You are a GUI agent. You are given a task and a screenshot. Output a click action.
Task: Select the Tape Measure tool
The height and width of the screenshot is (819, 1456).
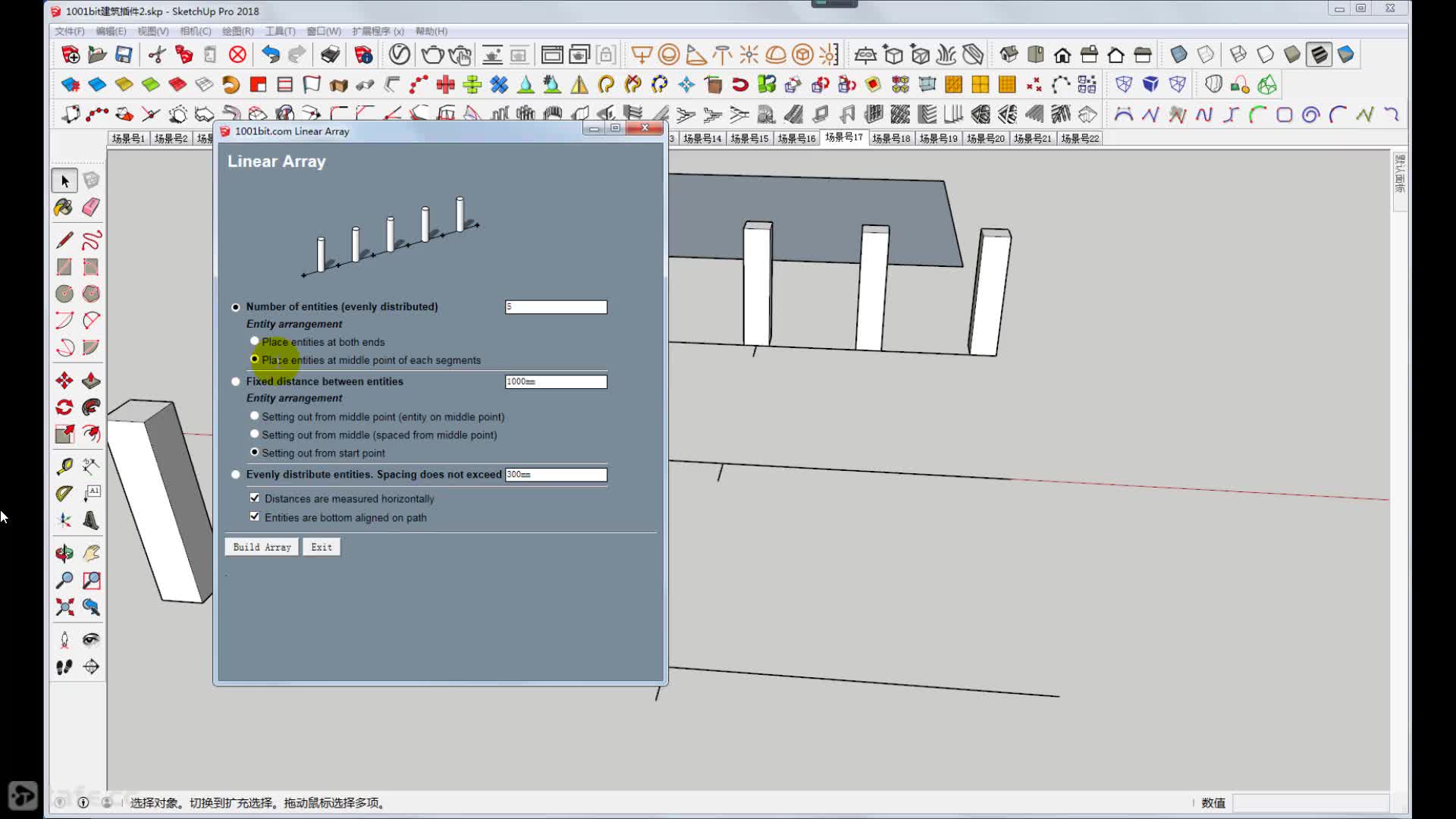pos(64,466)
